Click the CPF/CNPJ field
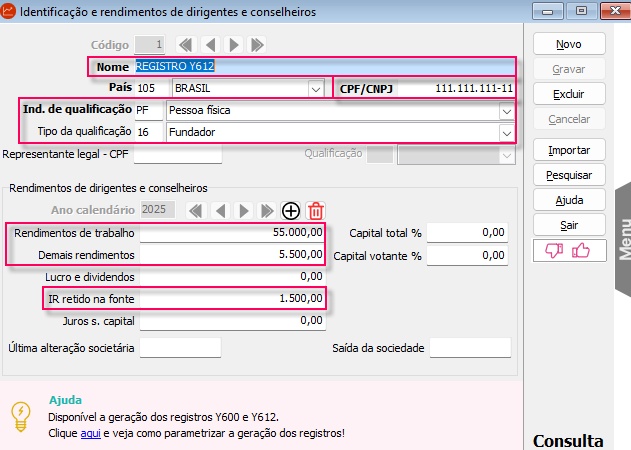This screenshot has height=450, width=631. click(455, 89)
